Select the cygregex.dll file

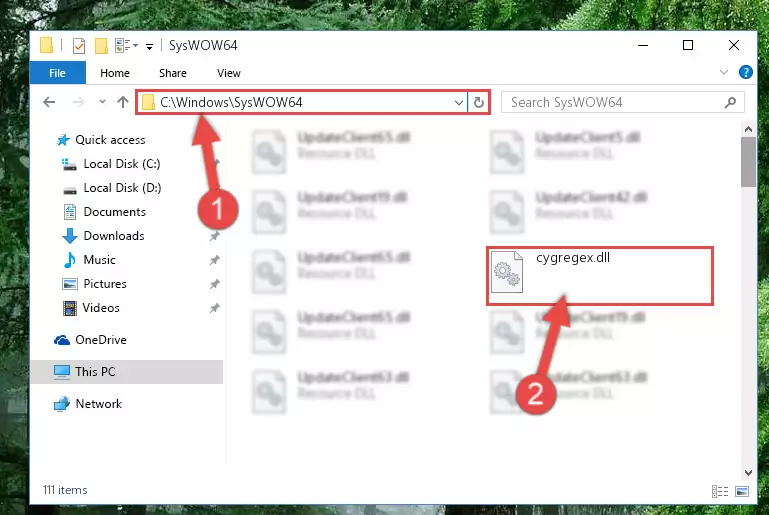(599, 276)
